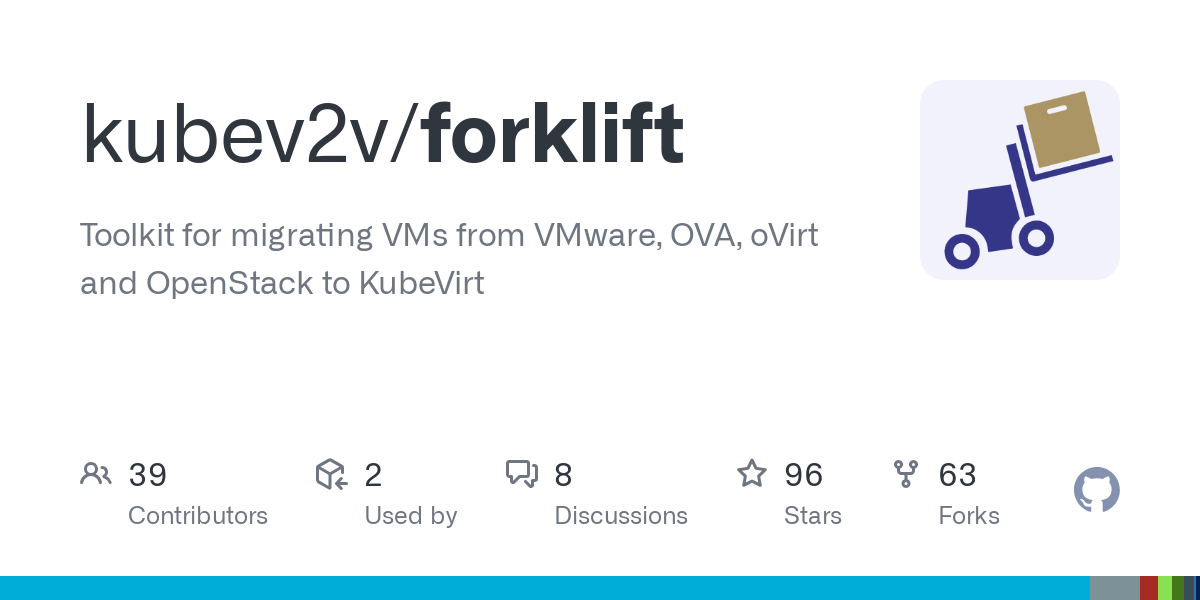Click the 39 contributors count
The image size is (1200, 600).
click(147, 474)
